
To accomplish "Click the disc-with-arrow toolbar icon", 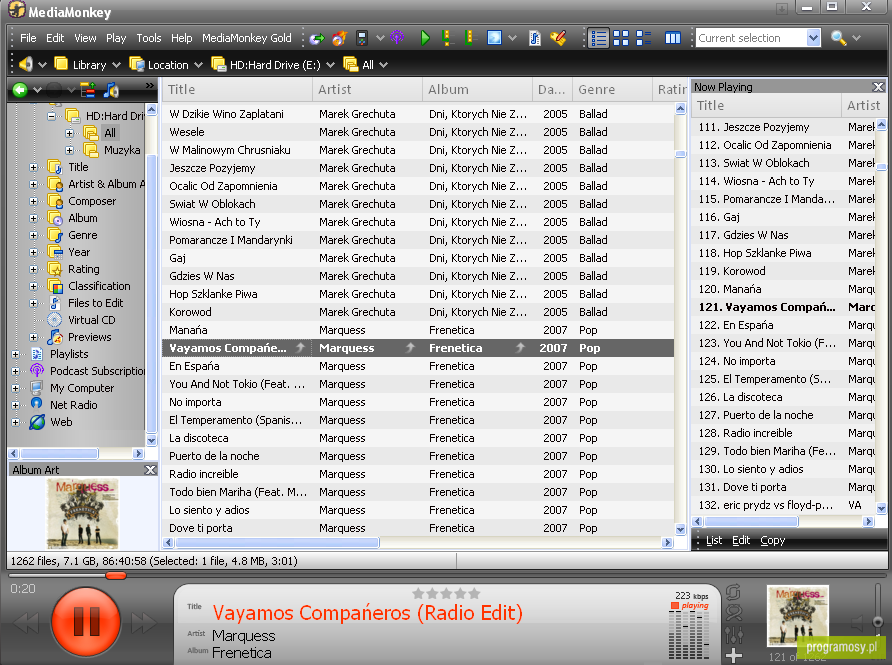I will (x=317, y=38).
